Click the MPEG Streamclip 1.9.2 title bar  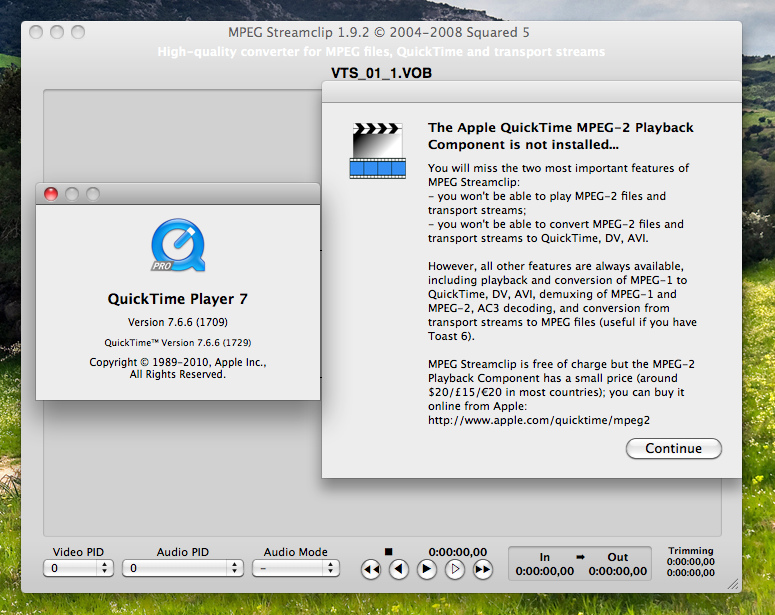point(379,33)
